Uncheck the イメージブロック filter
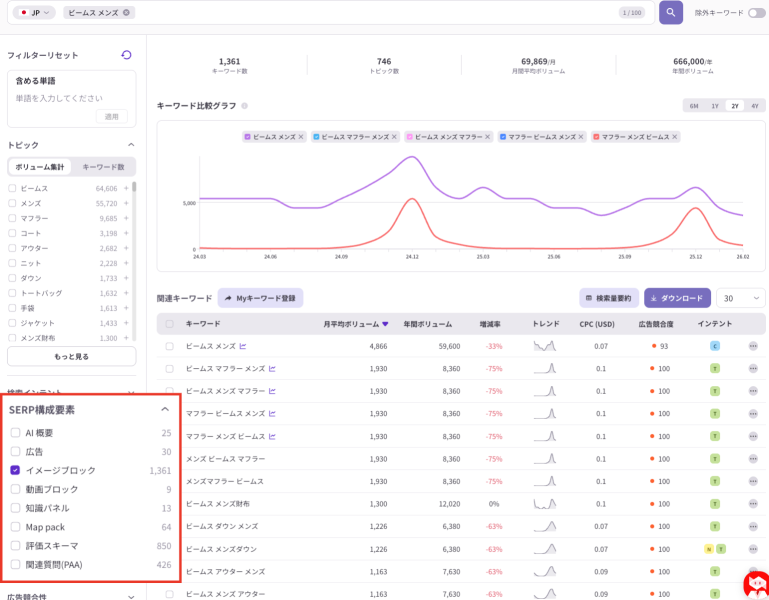Screen dimensions: 769x600 tap(15, 470)
